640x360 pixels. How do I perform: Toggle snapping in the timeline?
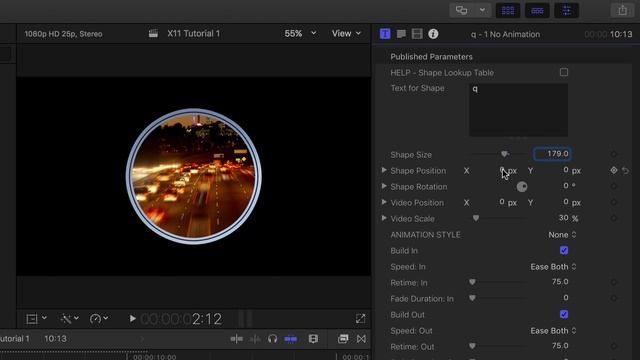tap(291, 339)
